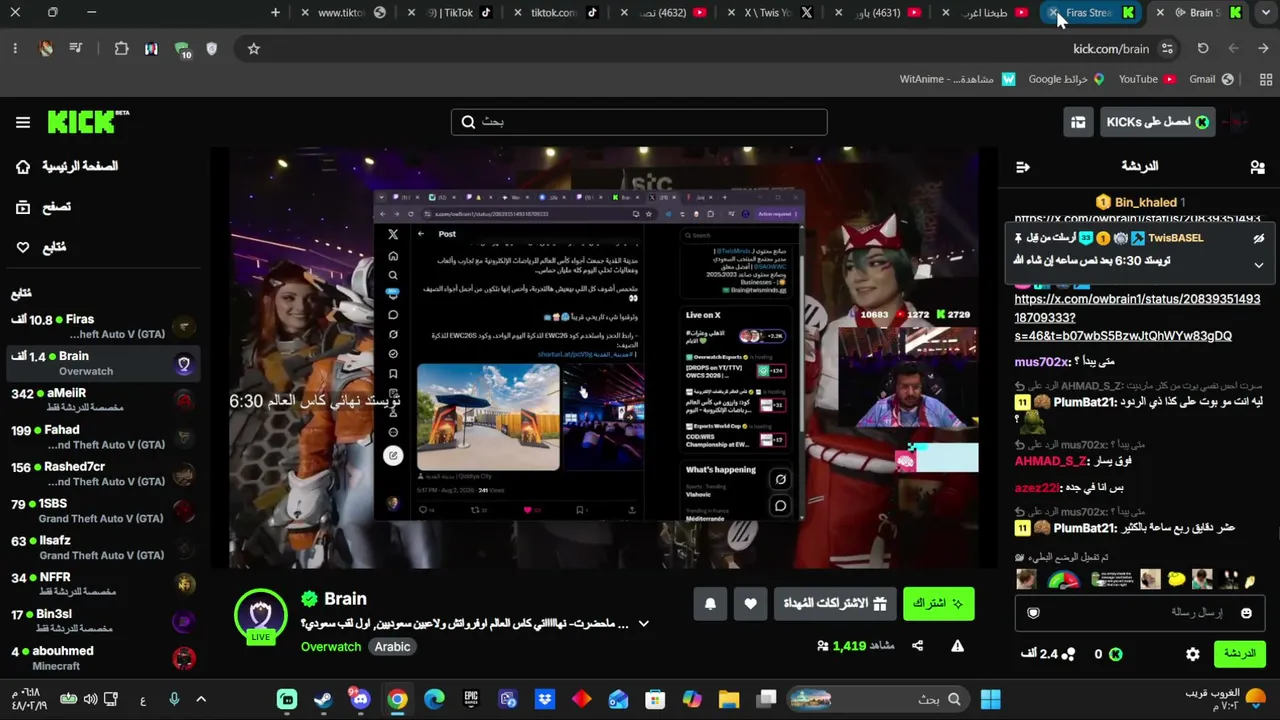
Task: Open the Chrome three-dot menu
Action: coord(15,48)
